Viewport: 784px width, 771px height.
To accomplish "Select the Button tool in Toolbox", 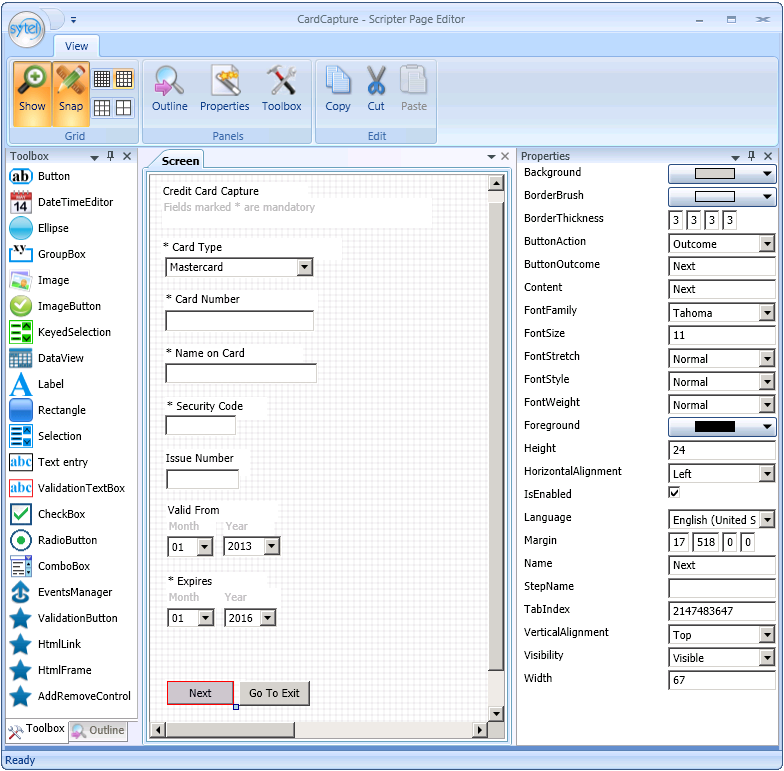I will click(40, 176).
